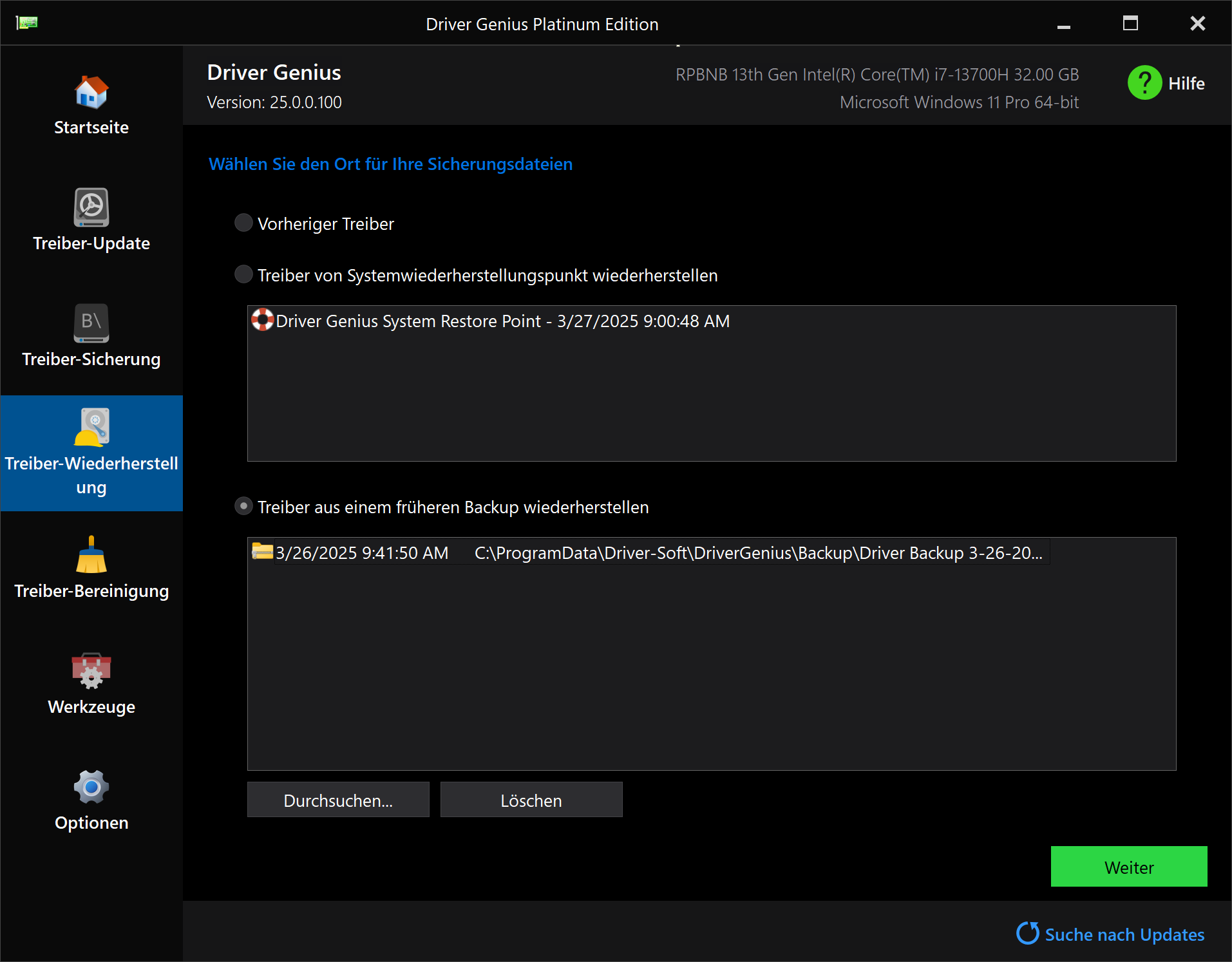Click the Durchsuchen... button
Image resolution: width=1232 pixels, height=962 pixels.
tap(338, 800)
